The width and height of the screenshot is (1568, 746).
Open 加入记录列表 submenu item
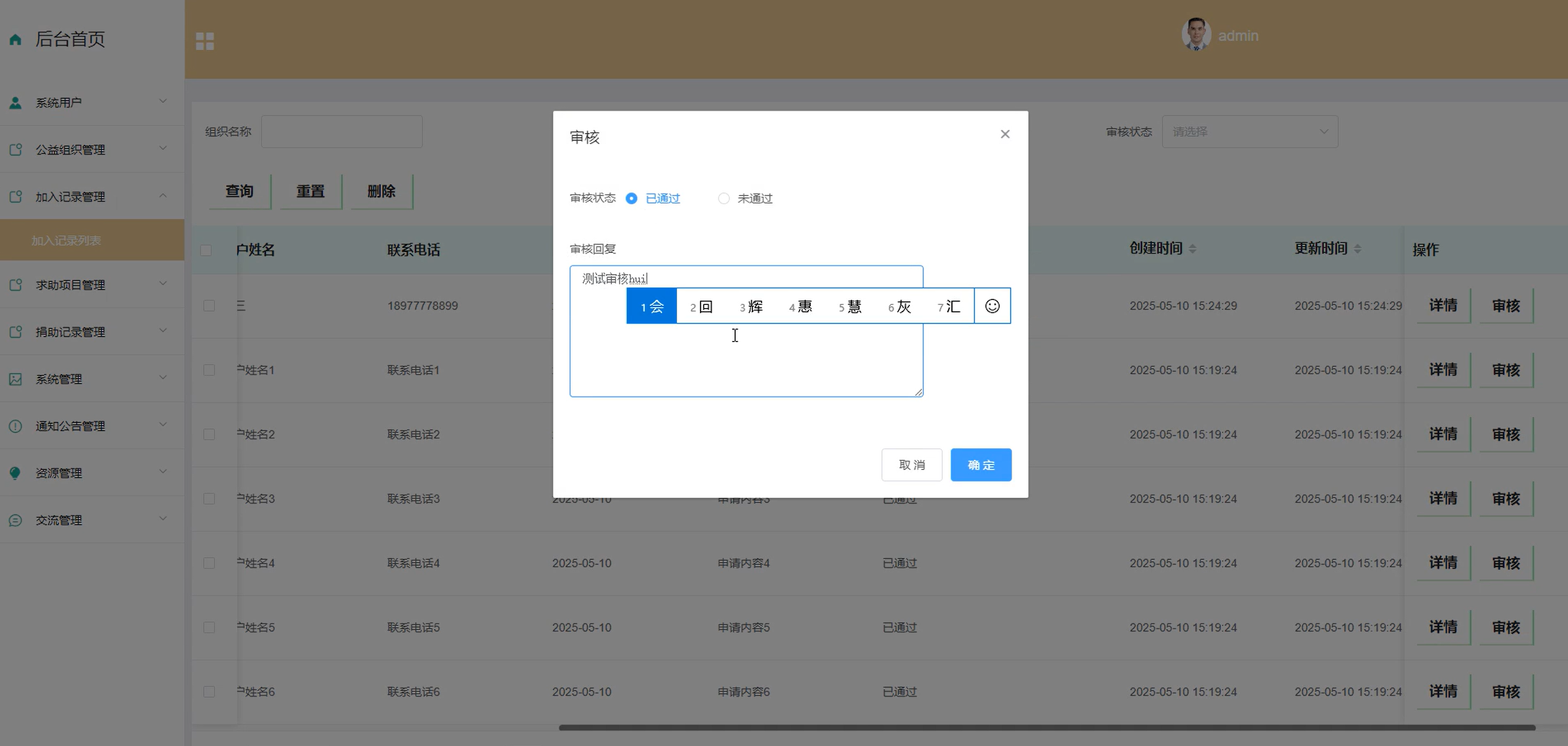[66, 241]
